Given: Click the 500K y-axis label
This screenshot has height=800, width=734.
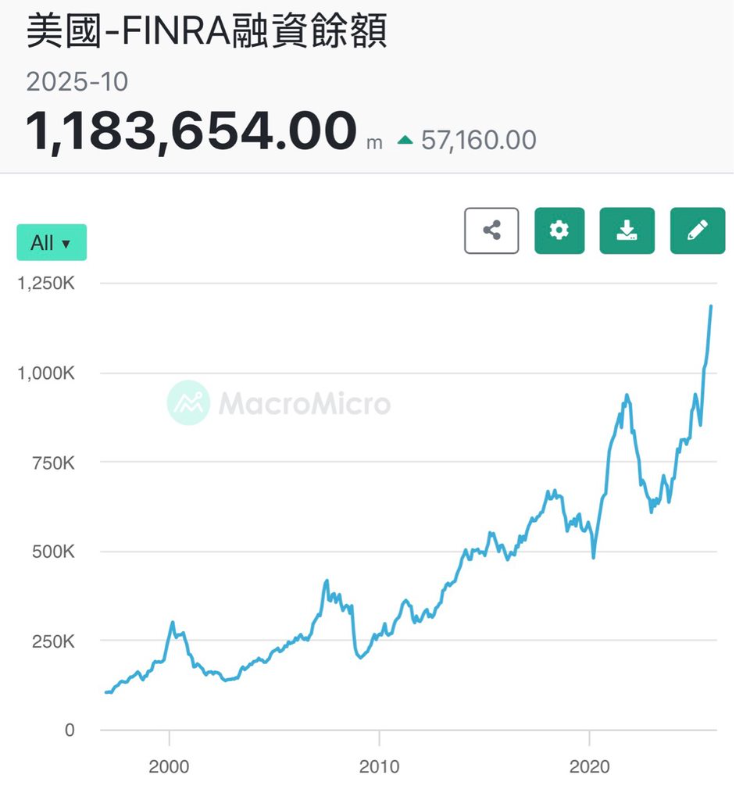Looking at the screenshot, I should pos(52,552).
